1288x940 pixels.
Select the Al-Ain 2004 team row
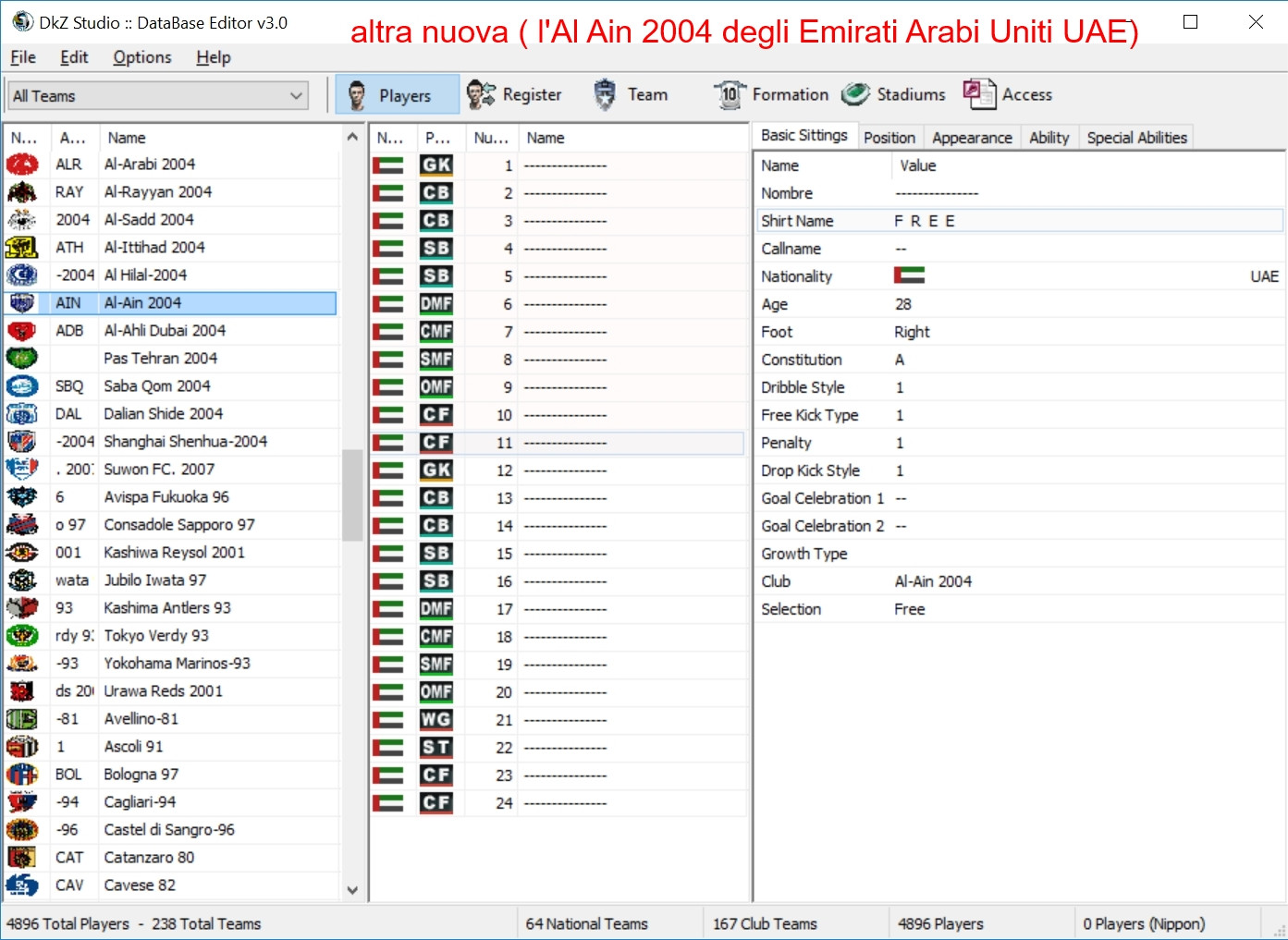(170, 303)
